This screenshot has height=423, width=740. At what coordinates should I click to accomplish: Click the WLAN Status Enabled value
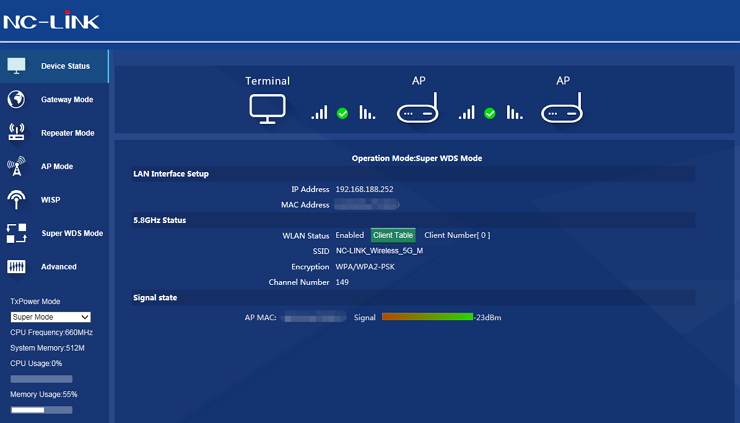[x=350, y=235]
